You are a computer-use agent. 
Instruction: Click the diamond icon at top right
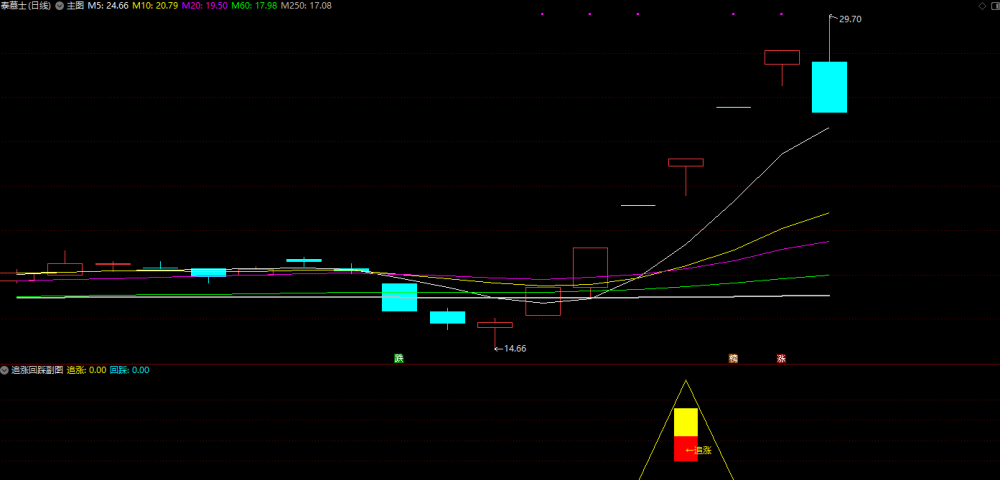click(x=982, y=6)
